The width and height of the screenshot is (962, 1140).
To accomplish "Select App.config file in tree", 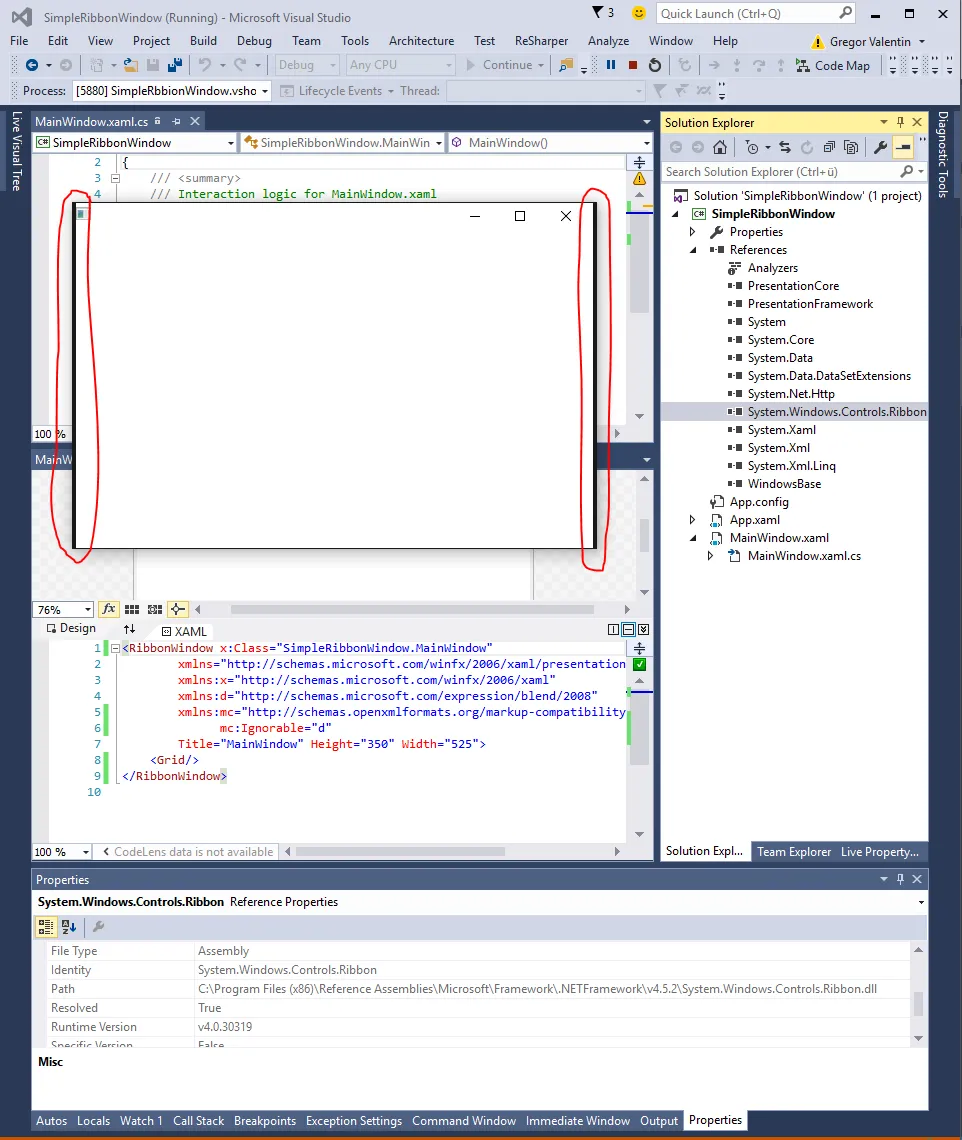I will pos(758,502).
